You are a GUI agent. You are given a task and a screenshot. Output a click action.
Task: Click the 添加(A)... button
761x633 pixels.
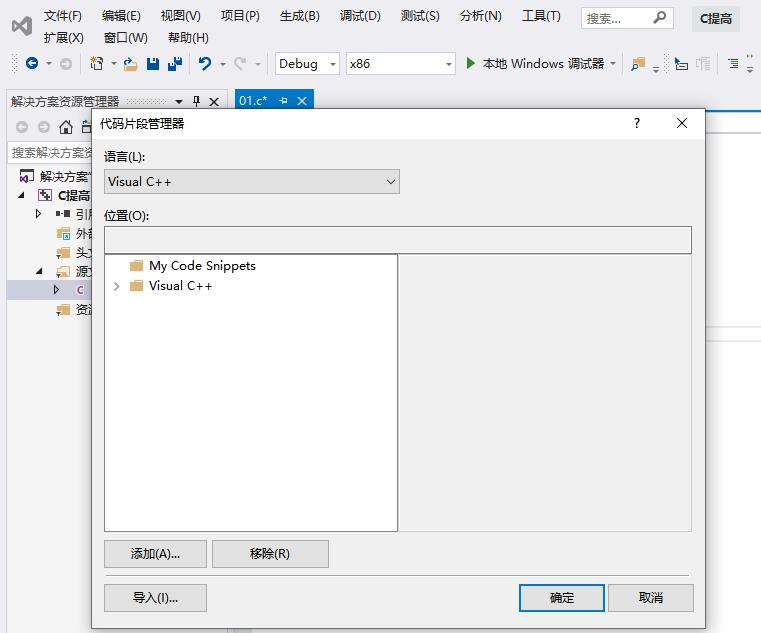point(155,554)
